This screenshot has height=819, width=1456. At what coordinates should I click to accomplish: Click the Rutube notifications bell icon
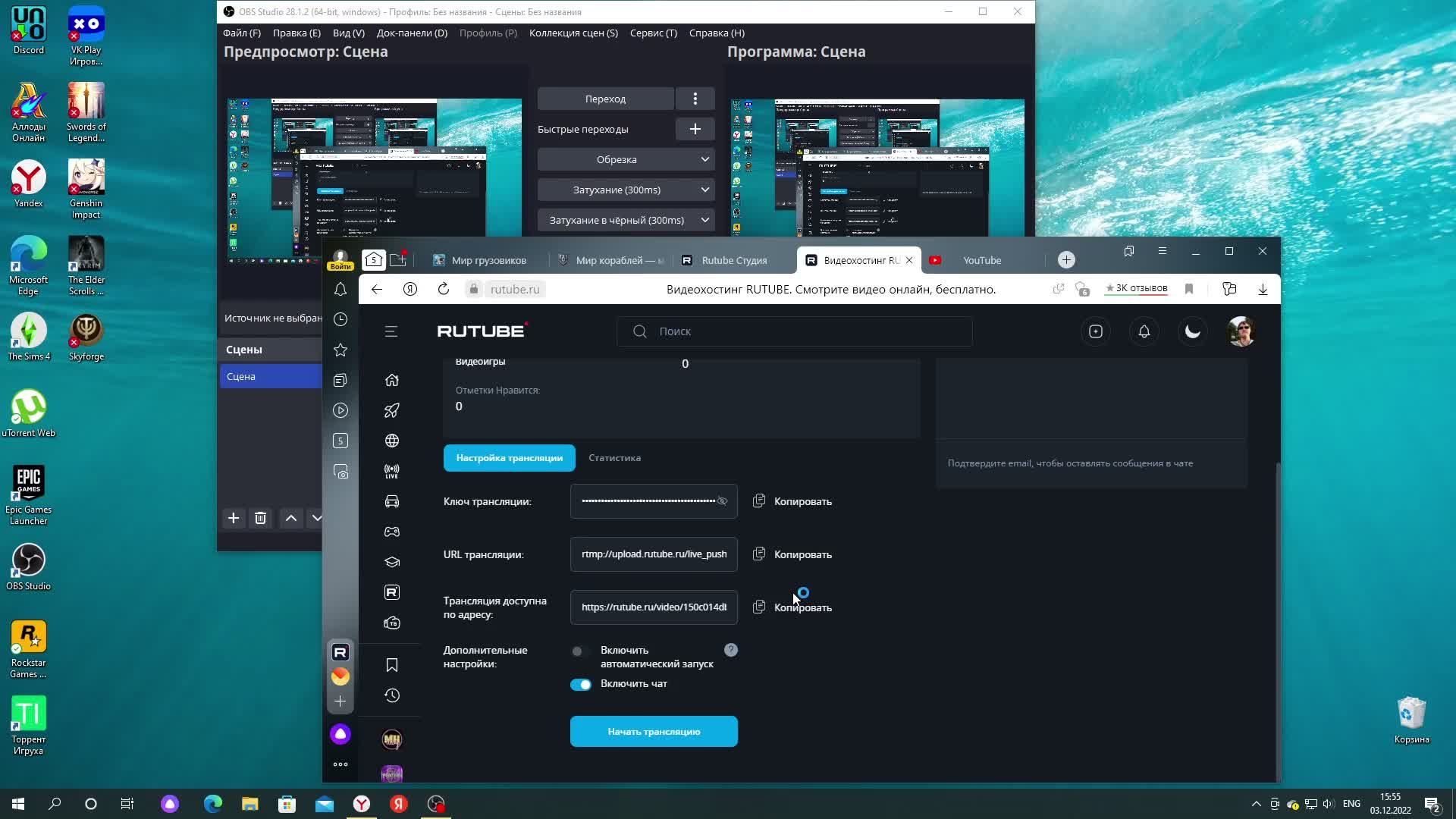[1144, 331]
